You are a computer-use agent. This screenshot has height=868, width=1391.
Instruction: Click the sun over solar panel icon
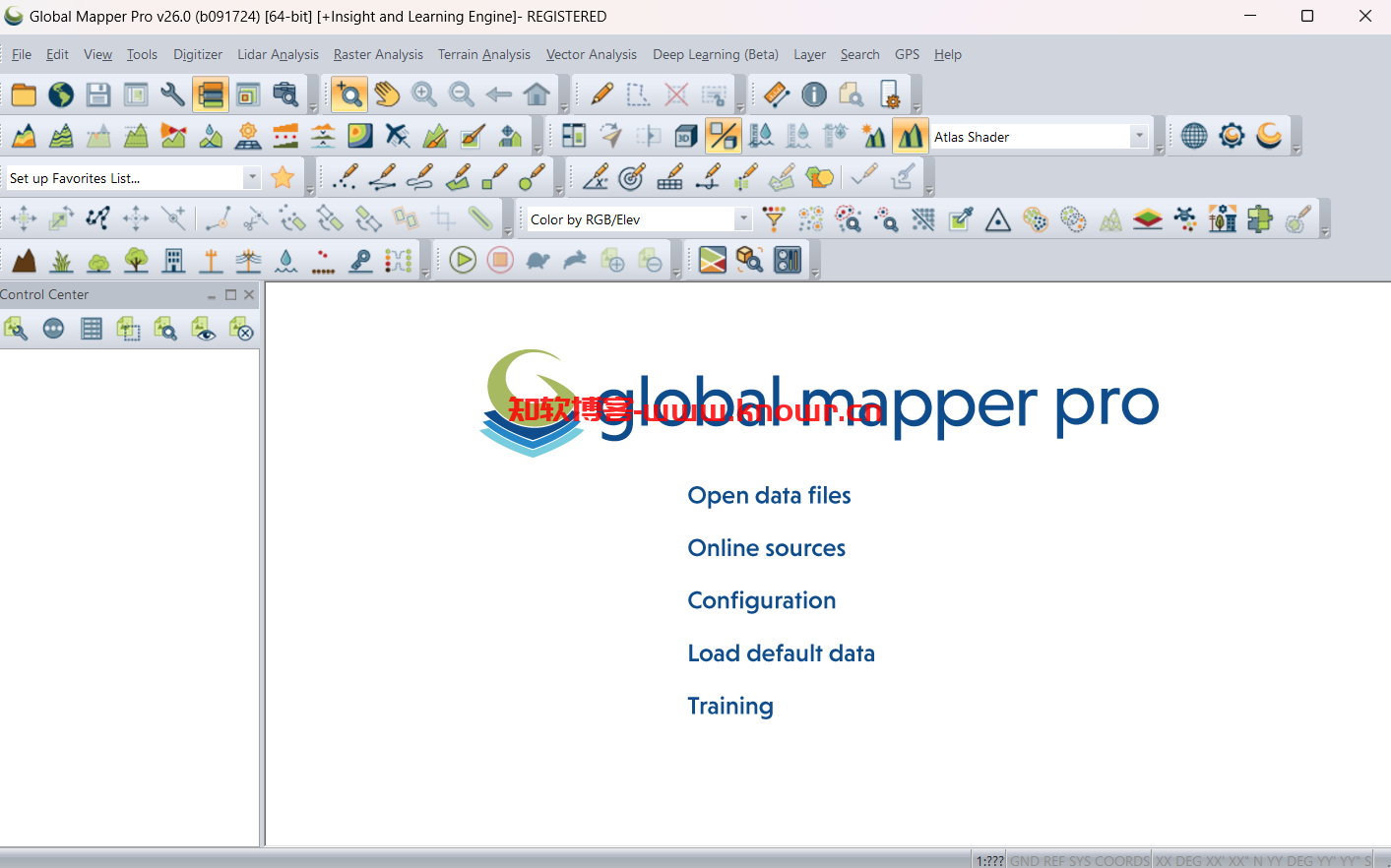coord(248,136)
